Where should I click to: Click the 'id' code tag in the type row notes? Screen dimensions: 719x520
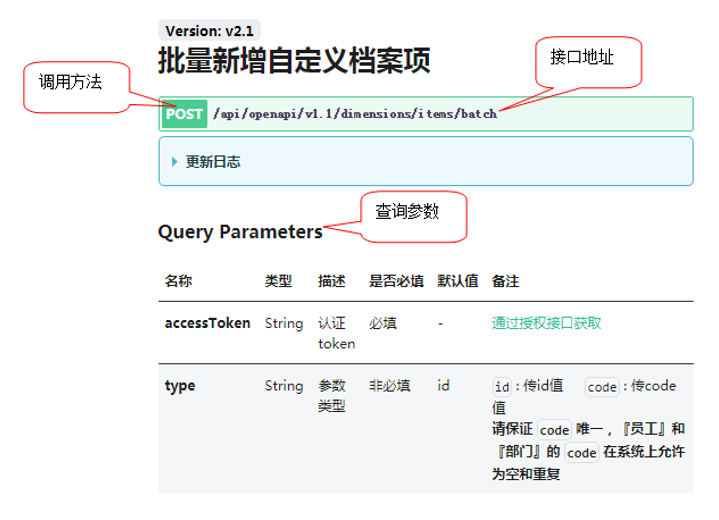(x=502, y=386)
